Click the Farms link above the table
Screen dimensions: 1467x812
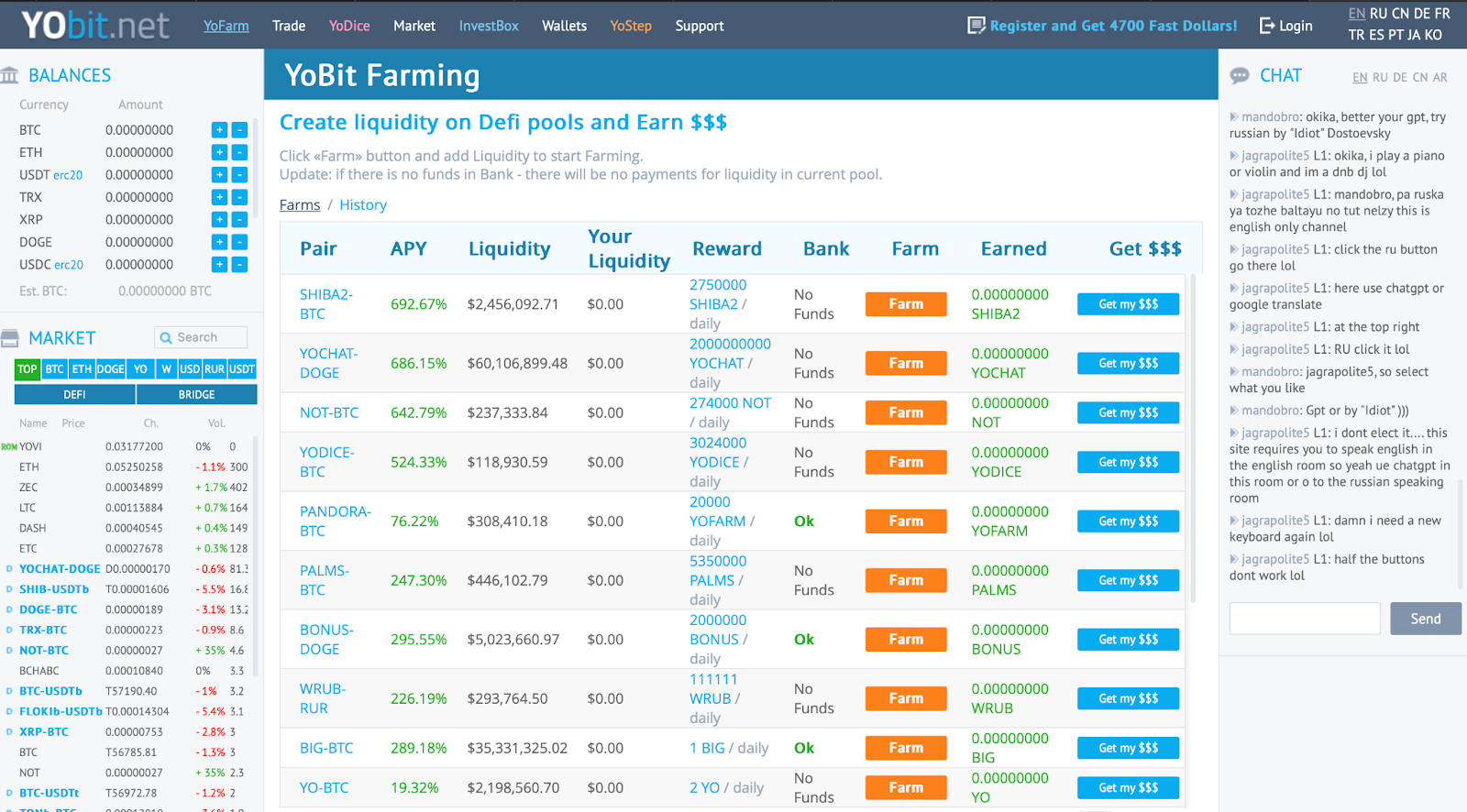click(x=300, y=205)
